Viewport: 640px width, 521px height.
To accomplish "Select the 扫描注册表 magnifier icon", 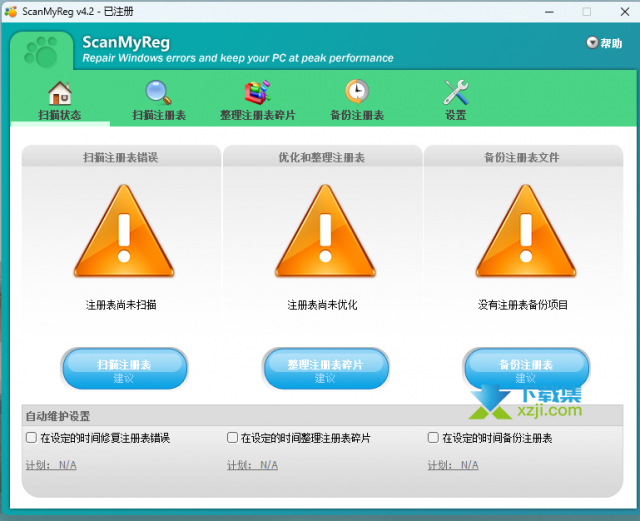I will tap(158, 93).
